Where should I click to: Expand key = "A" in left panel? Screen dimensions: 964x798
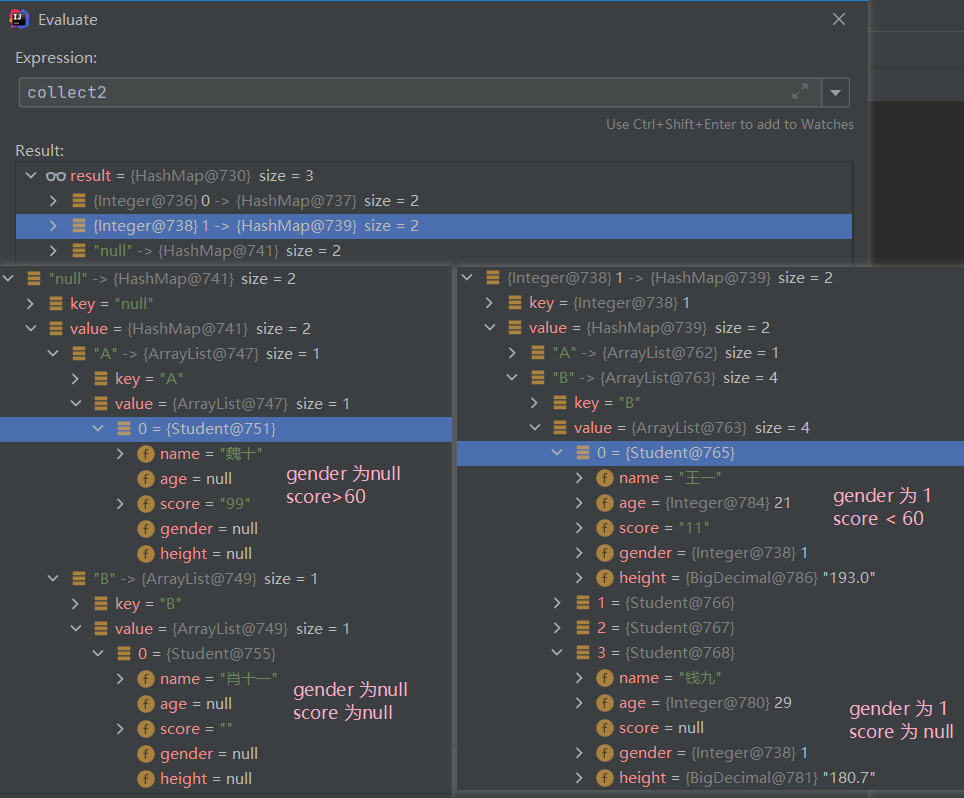tap(75, 379)
